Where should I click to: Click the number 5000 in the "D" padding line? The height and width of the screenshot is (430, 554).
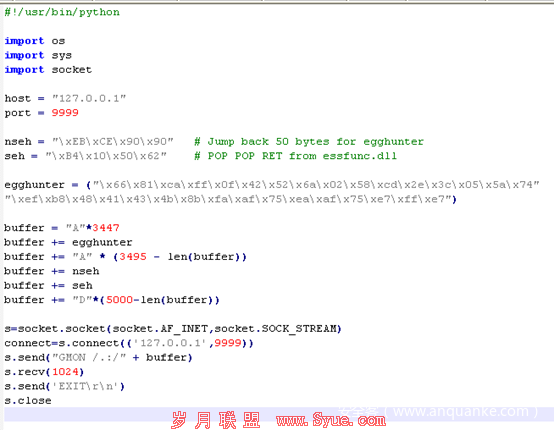click(119, 300)
